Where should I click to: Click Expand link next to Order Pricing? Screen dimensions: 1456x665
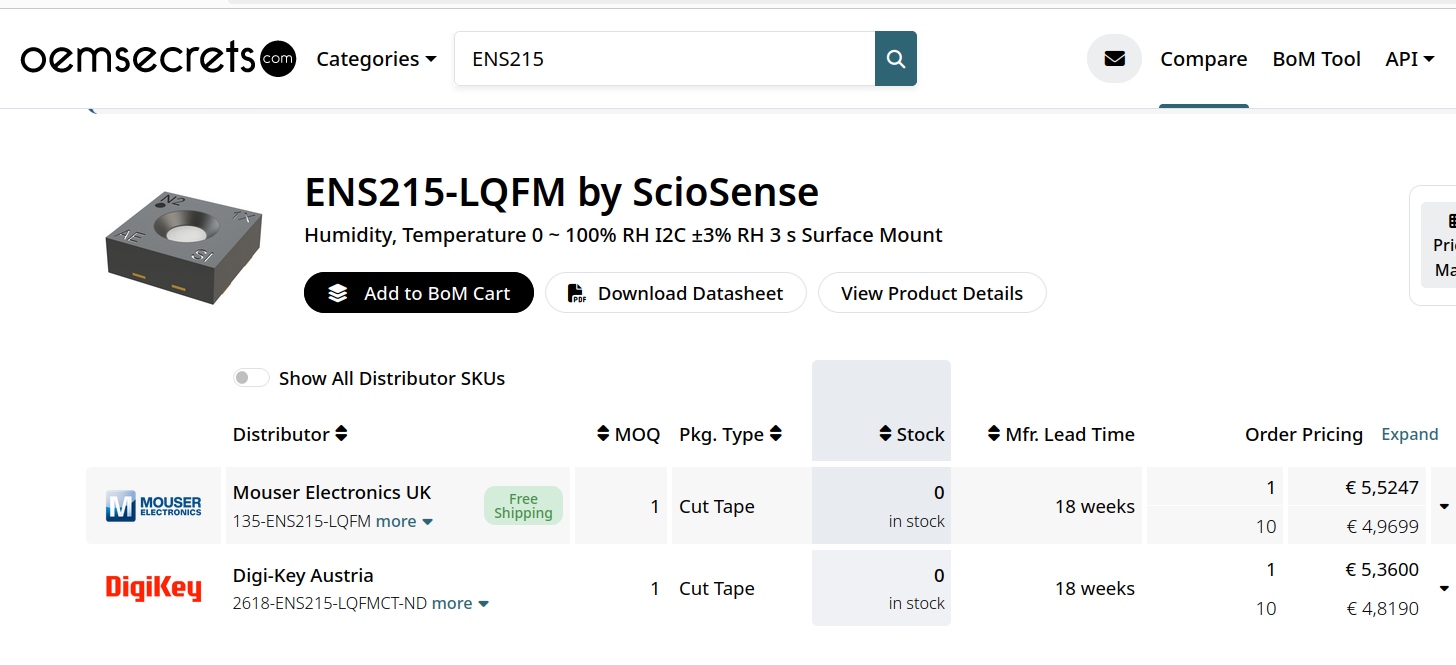(x=1409, y=434)
